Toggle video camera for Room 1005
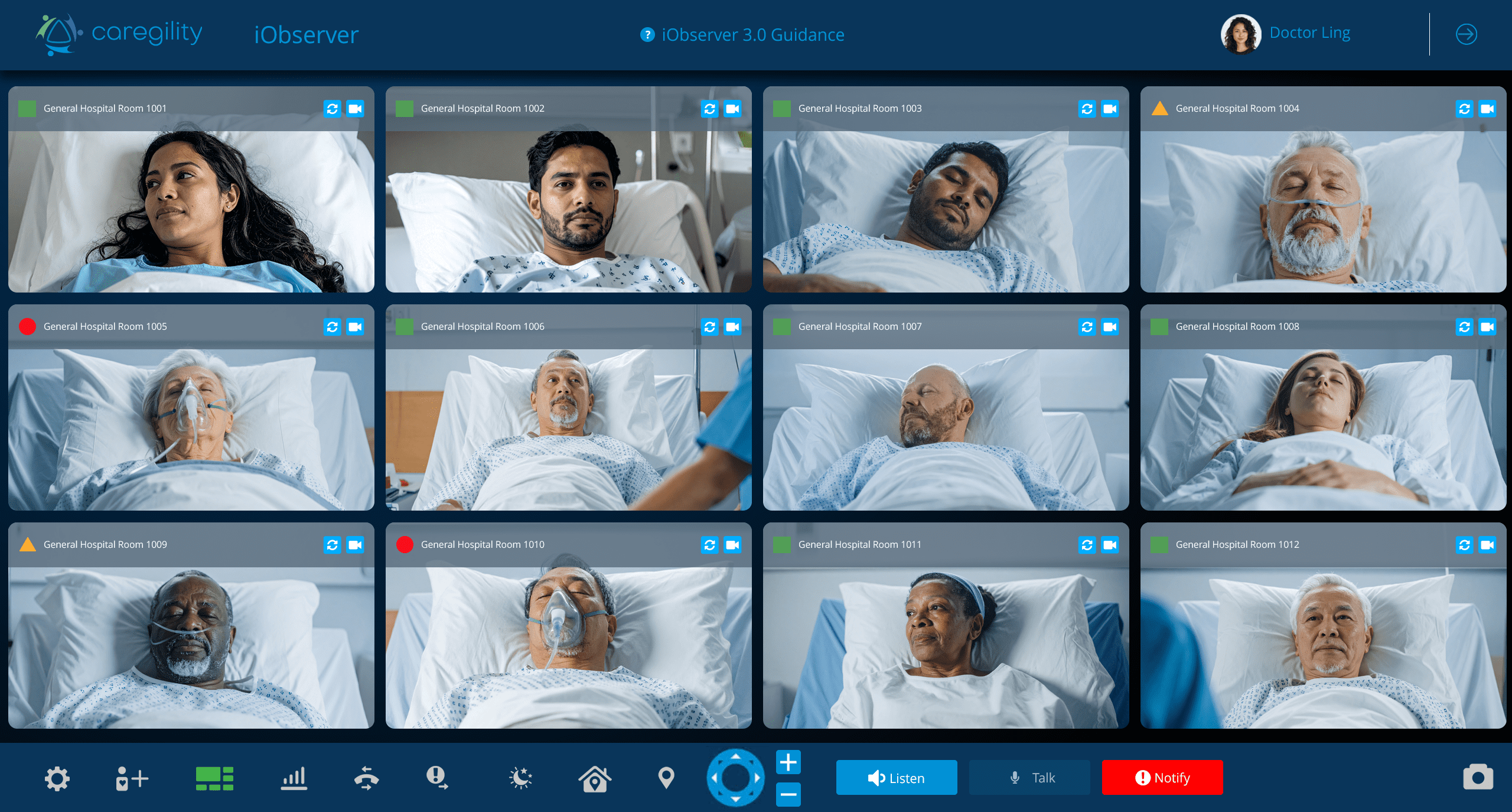The height and width of the screenshot is (812, 1512). click(x=355, y=327)
